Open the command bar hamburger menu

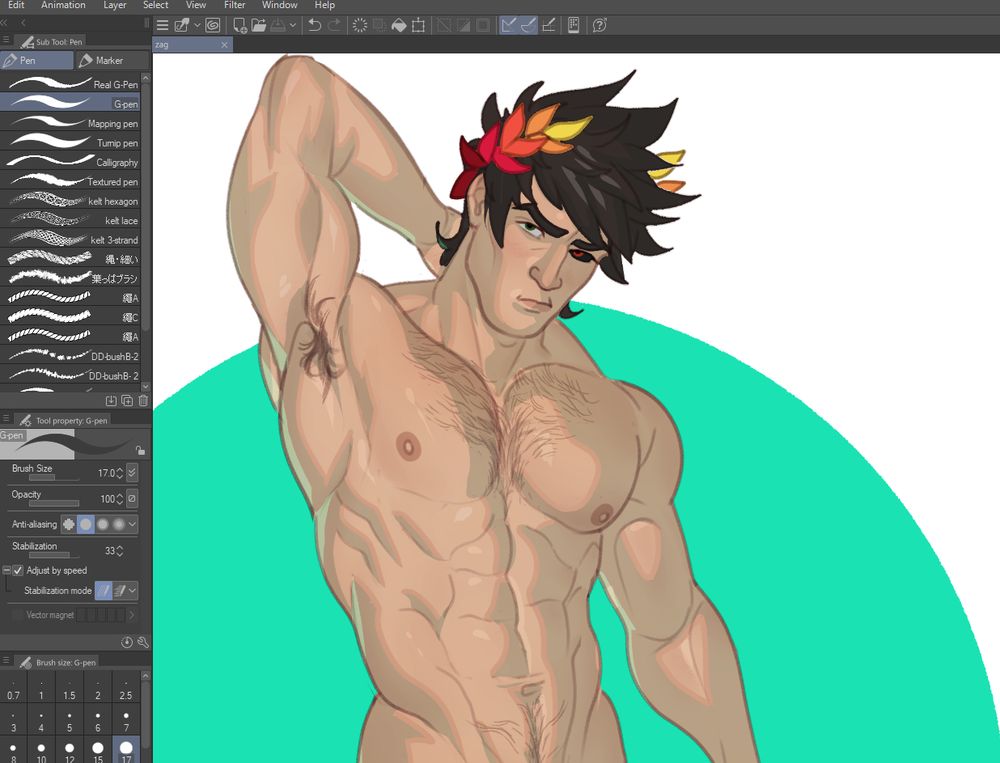tap(163, 26)
